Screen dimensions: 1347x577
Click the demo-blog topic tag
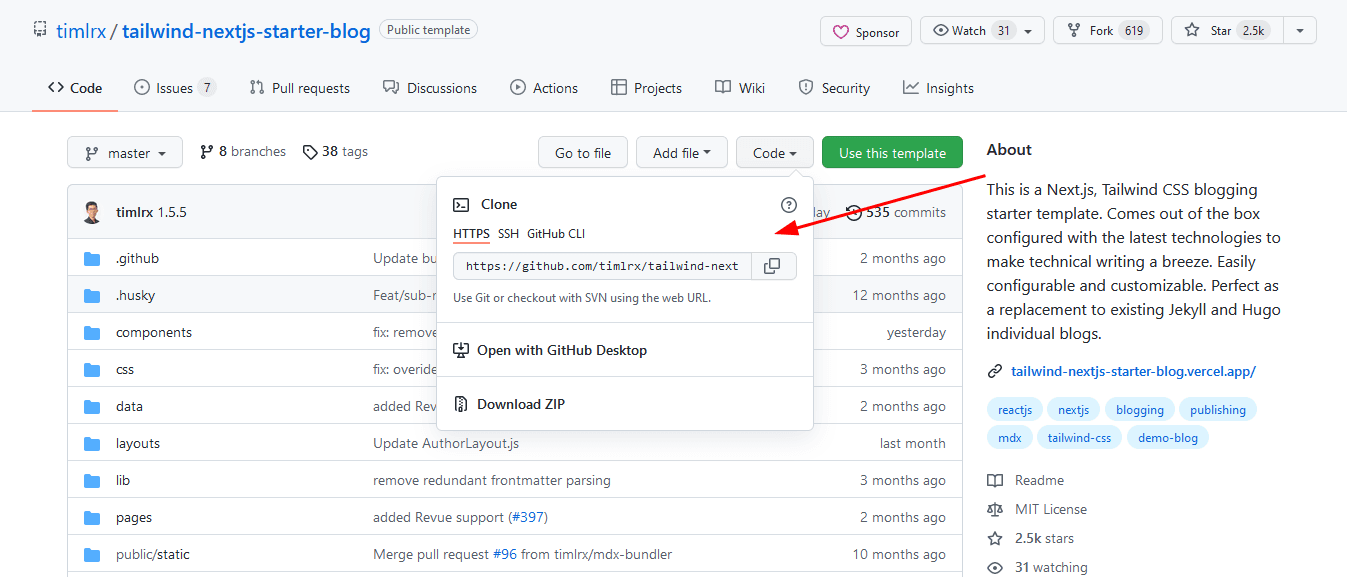coord(1168,437)
